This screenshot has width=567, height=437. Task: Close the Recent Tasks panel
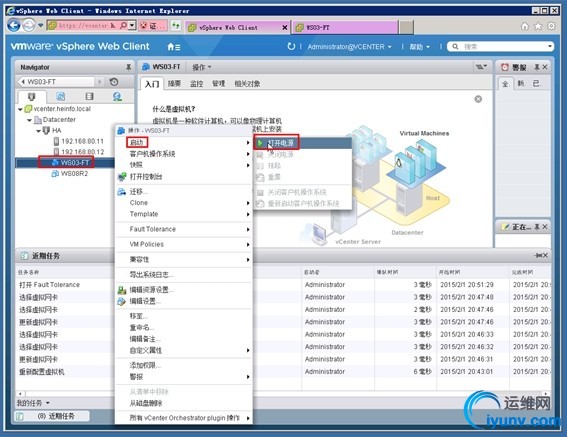point(545,255)
